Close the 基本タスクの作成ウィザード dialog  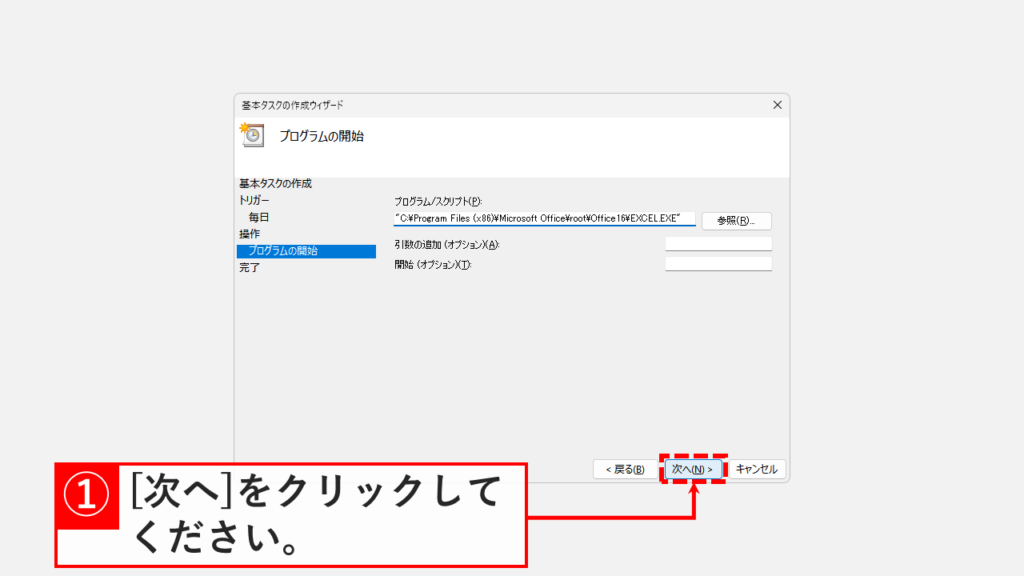click(777, 105)
